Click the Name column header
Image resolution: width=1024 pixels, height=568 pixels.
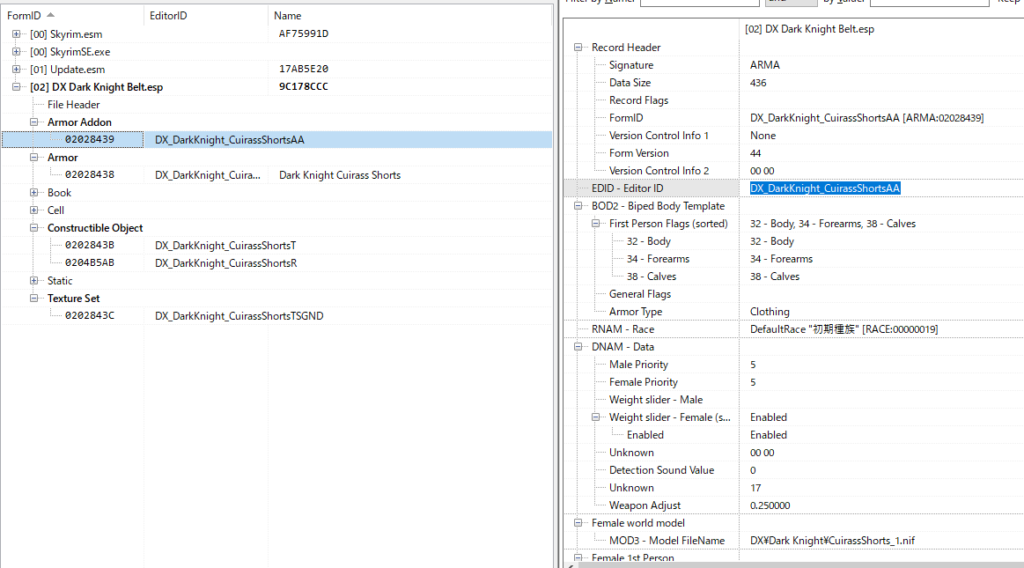[x=287, y=16]
